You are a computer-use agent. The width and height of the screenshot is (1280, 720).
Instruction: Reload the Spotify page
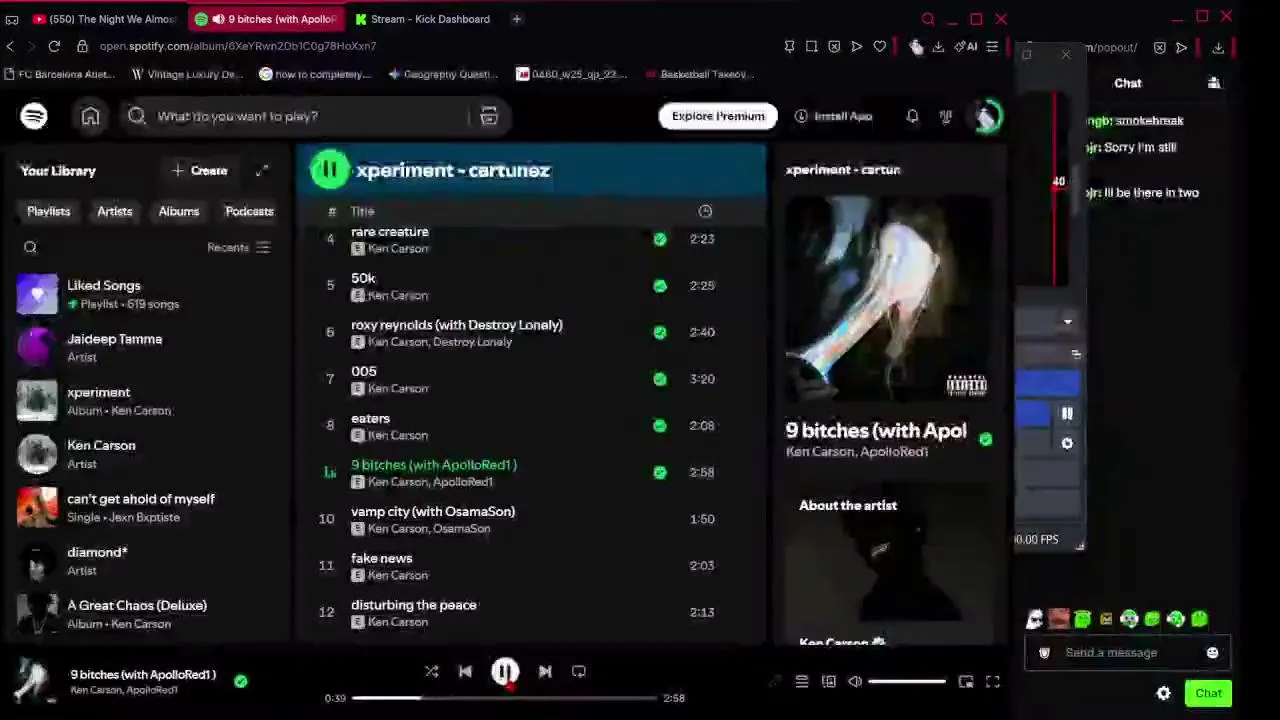(x=54, y=46)
